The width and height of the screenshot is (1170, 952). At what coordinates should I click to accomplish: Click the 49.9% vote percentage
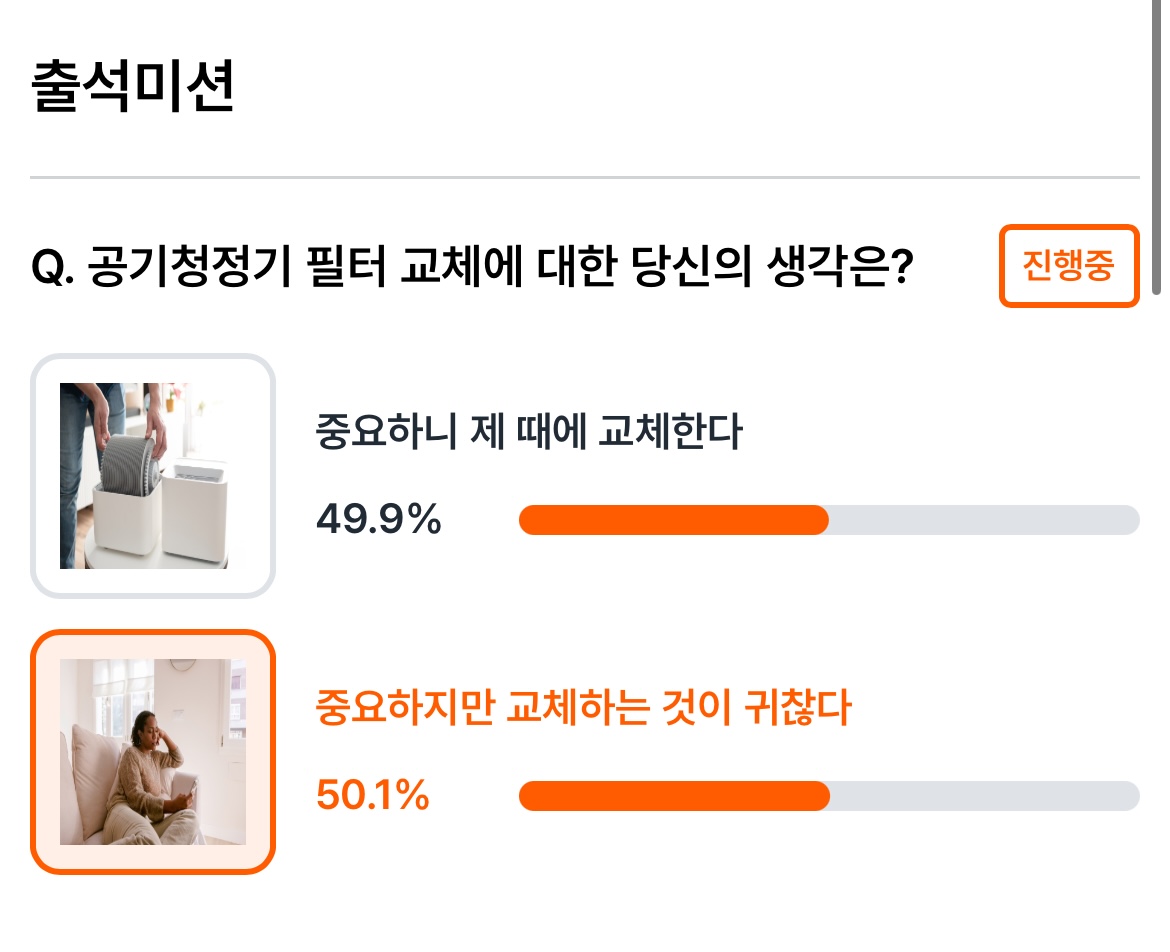[x=379, y=519]
